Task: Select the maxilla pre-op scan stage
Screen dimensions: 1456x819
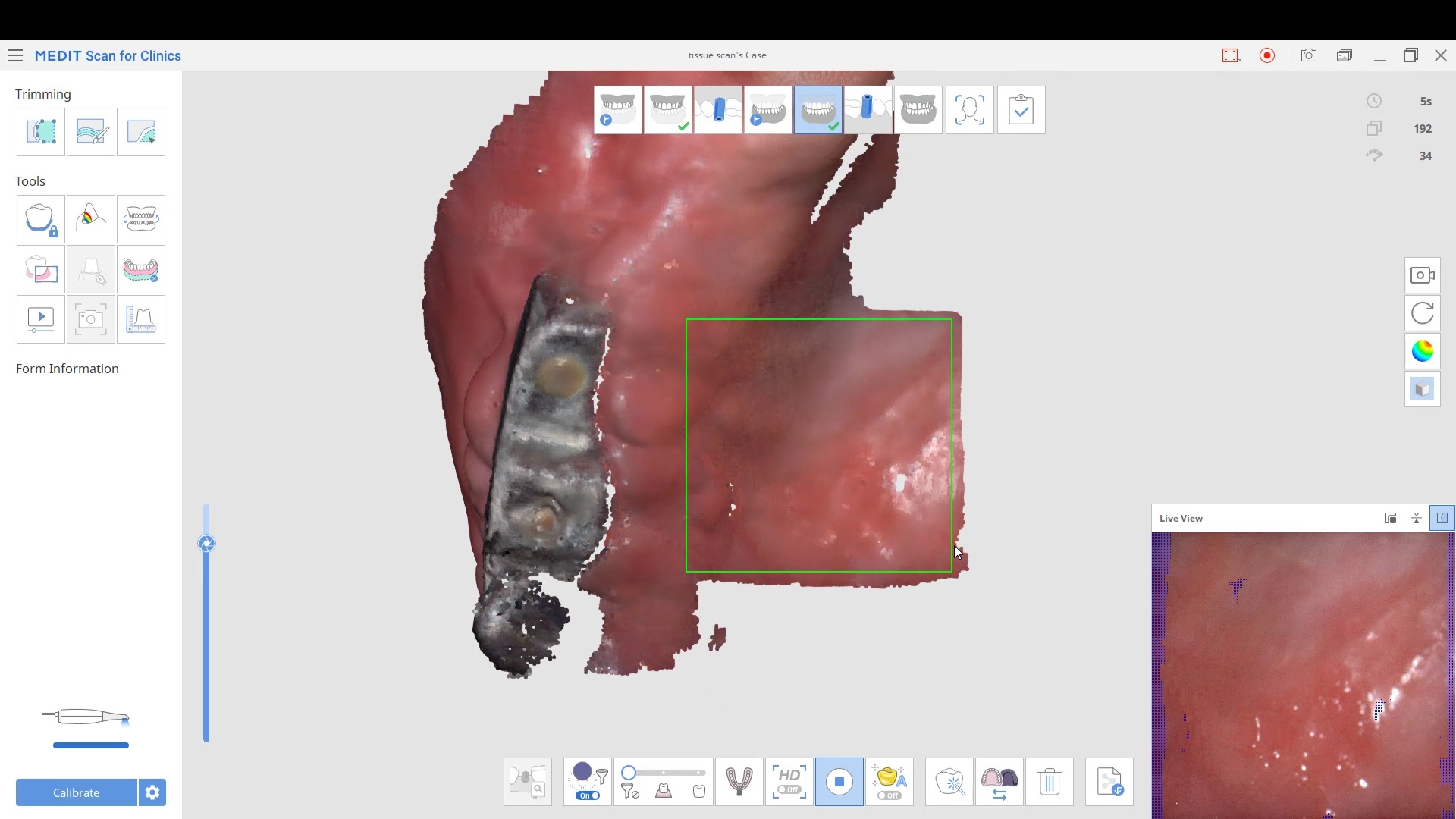Action: click(x=618, y=110)
